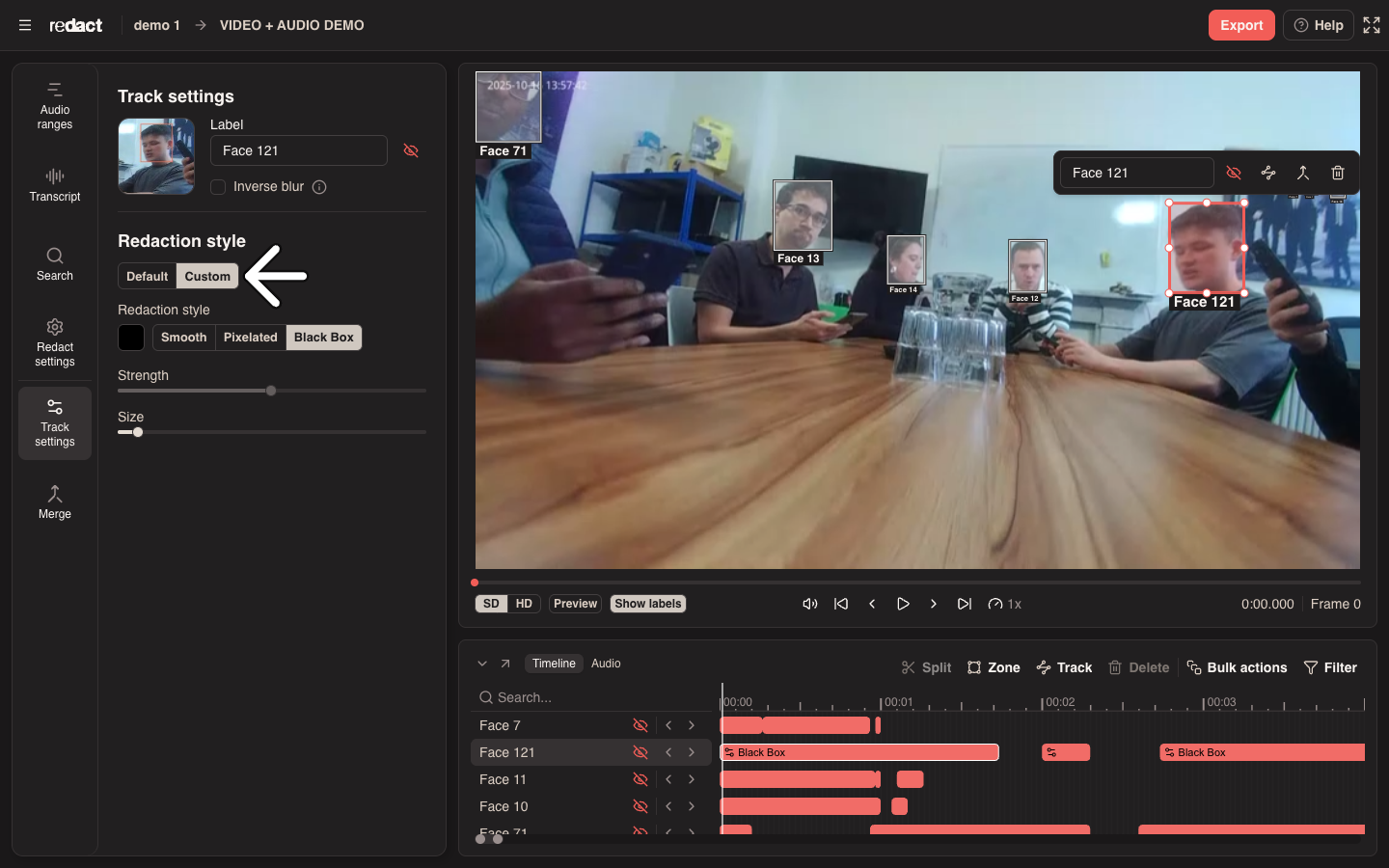Pop out the timeline panel
Viewport: 1389px width, 868px height.
505,664
